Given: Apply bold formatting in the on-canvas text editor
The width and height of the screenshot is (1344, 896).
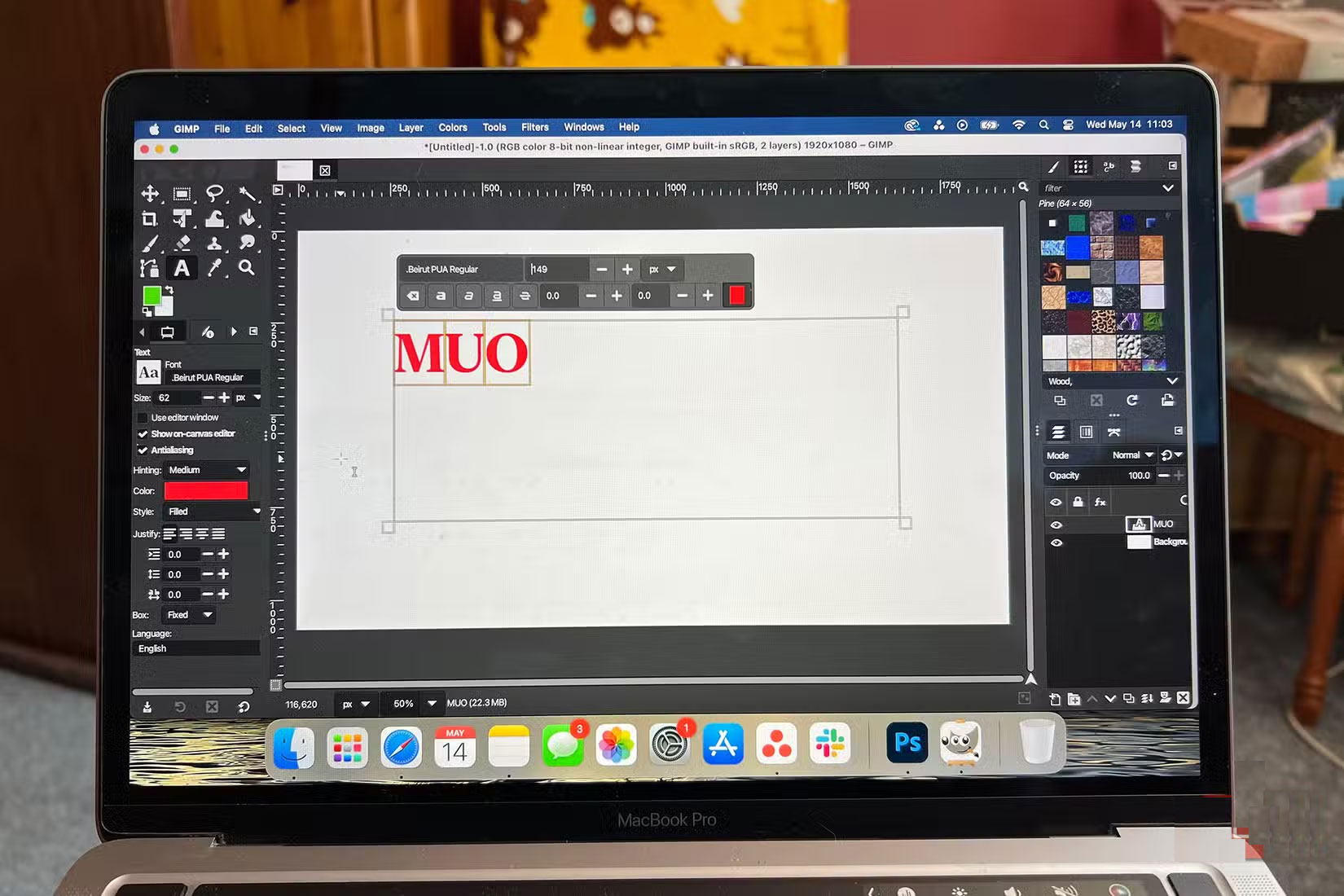Looking at the screenshot, I should 441,296.
